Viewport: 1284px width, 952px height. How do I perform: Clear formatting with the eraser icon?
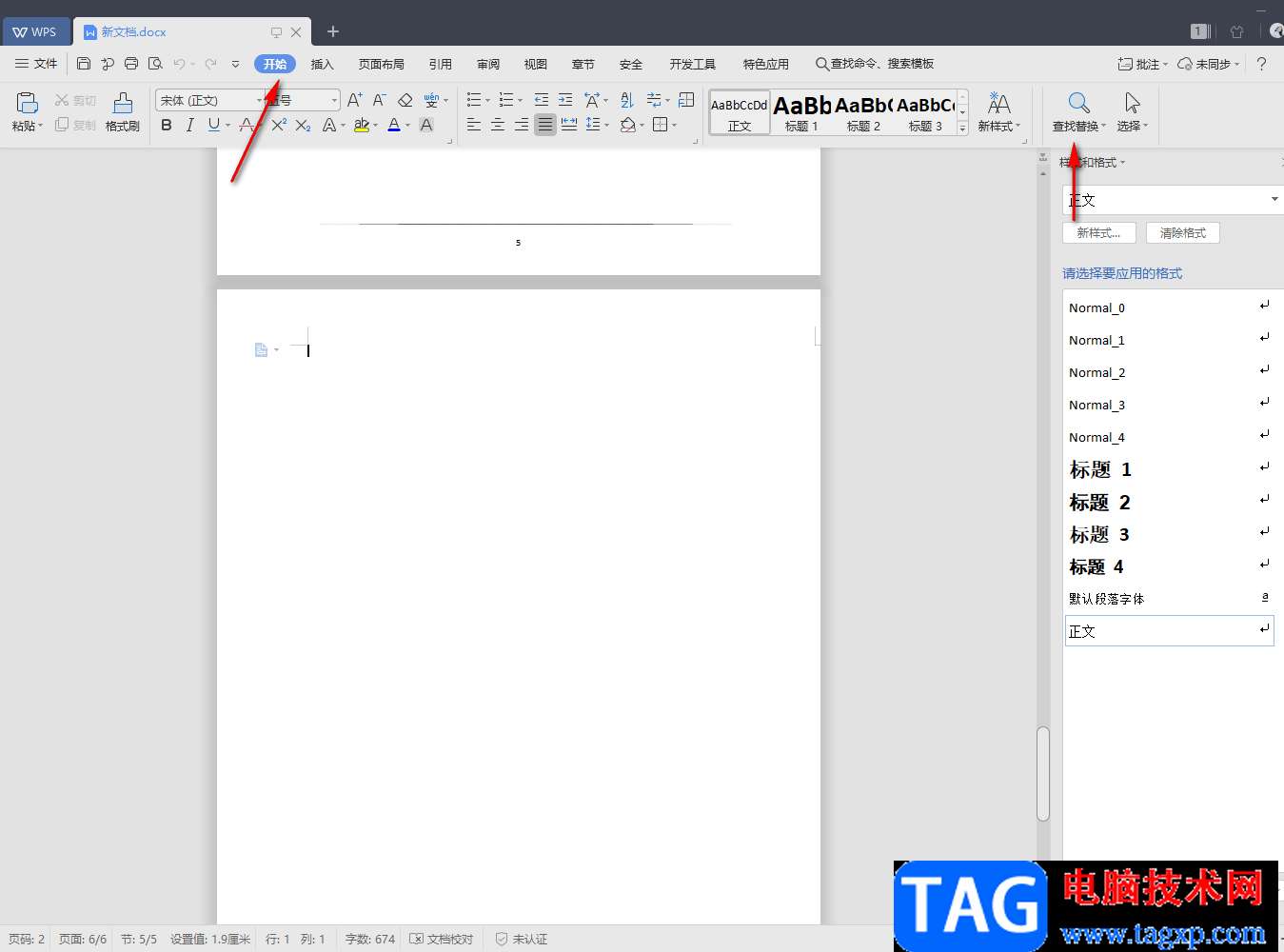tap(405, 100)
